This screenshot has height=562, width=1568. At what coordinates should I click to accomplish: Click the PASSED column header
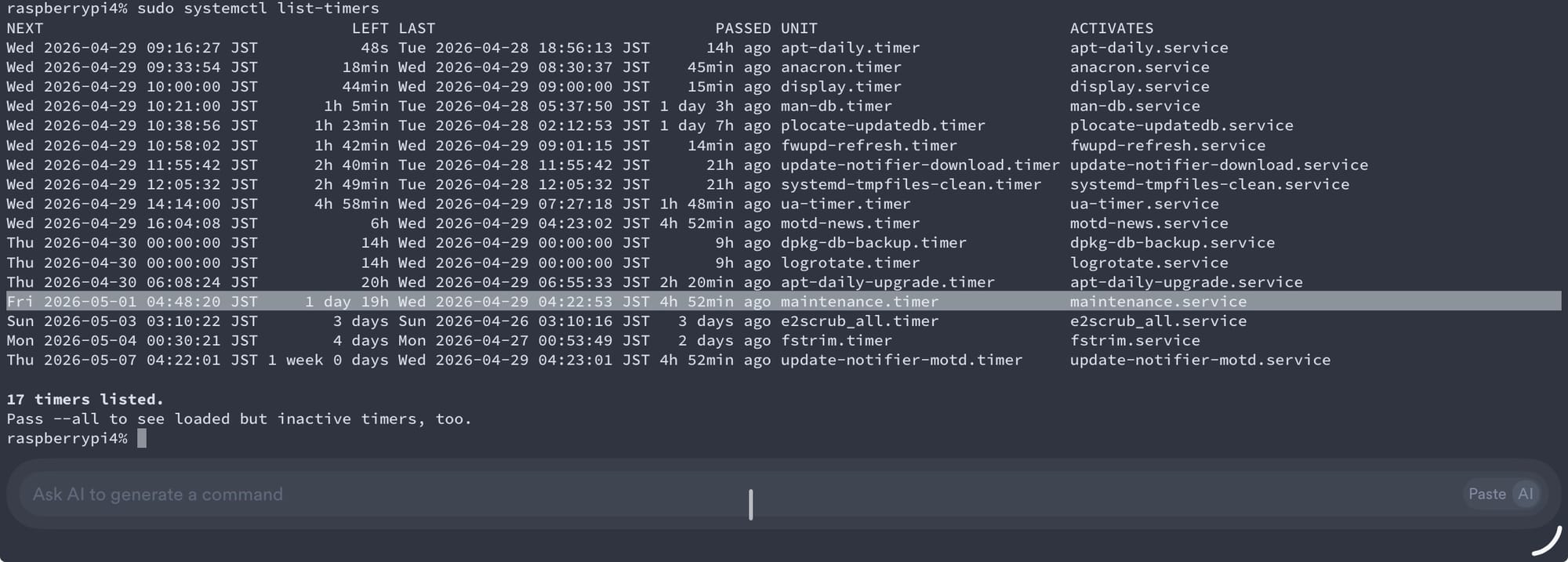coord(742,28)
